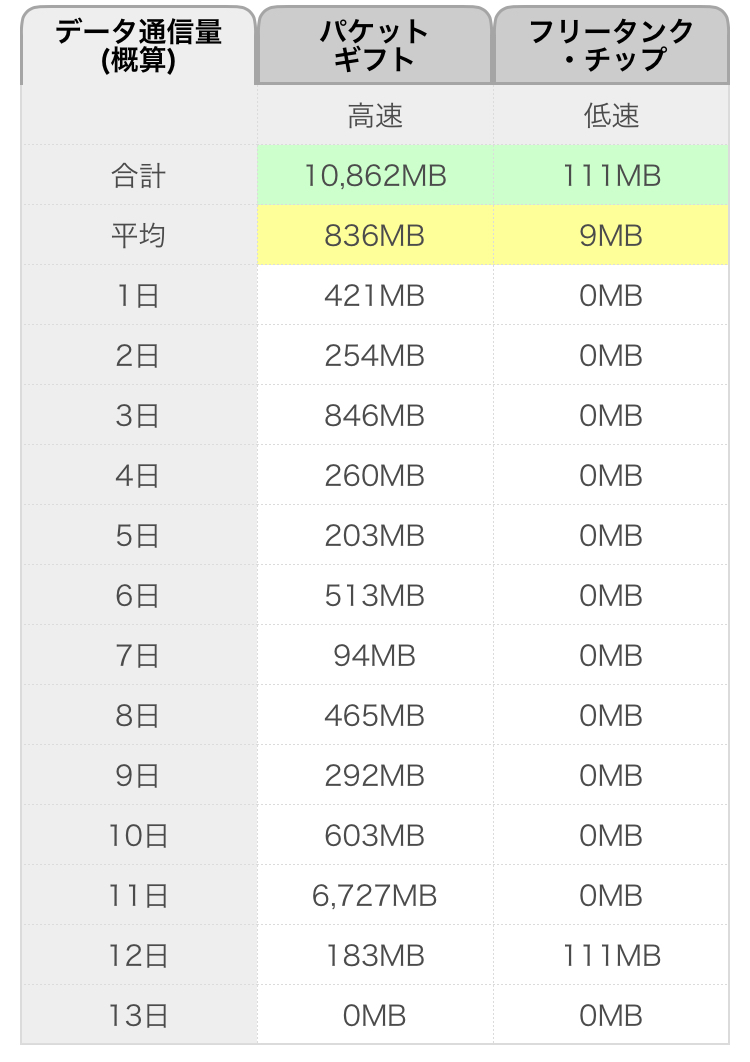Select the 13日 row label
Screen dimensions: 750x1062
(x=138, y=1016)
